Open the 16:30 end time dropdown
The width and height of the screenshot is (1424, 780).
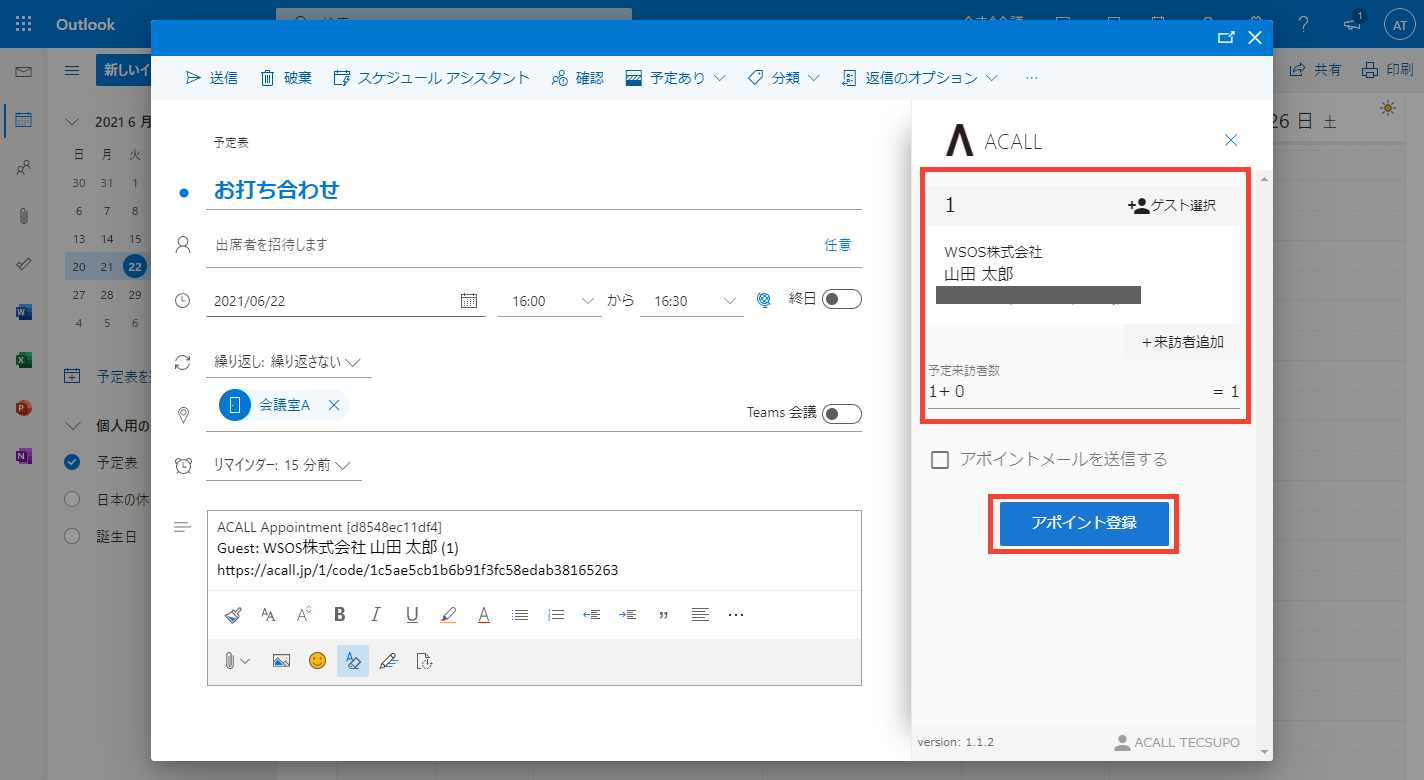(x=692, y=300)
